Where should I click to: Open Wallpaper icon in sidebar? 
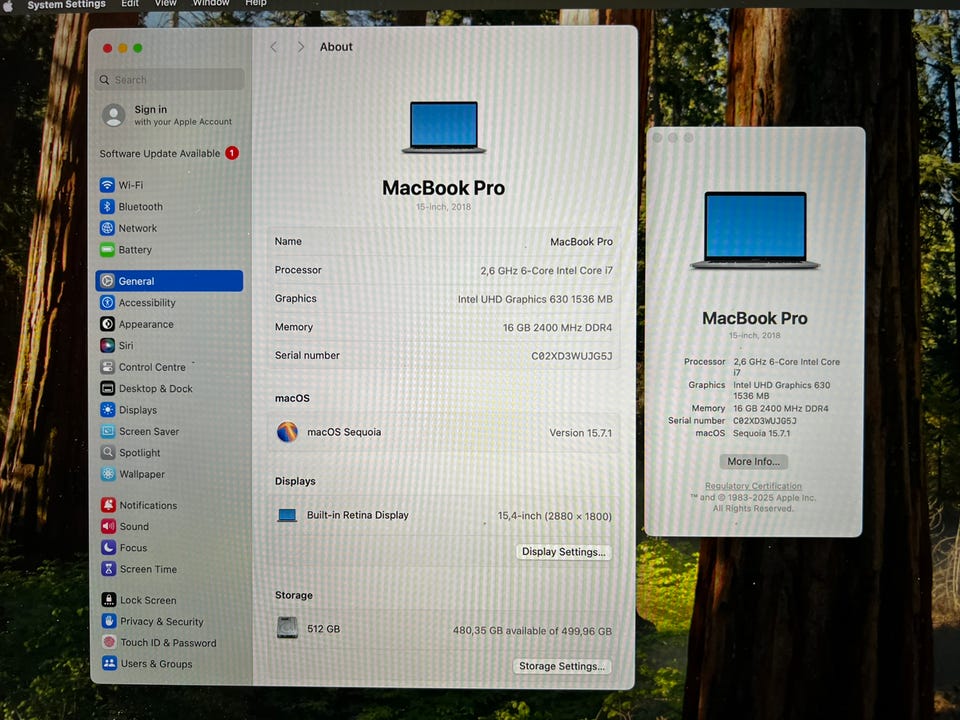tap(108, 474)
